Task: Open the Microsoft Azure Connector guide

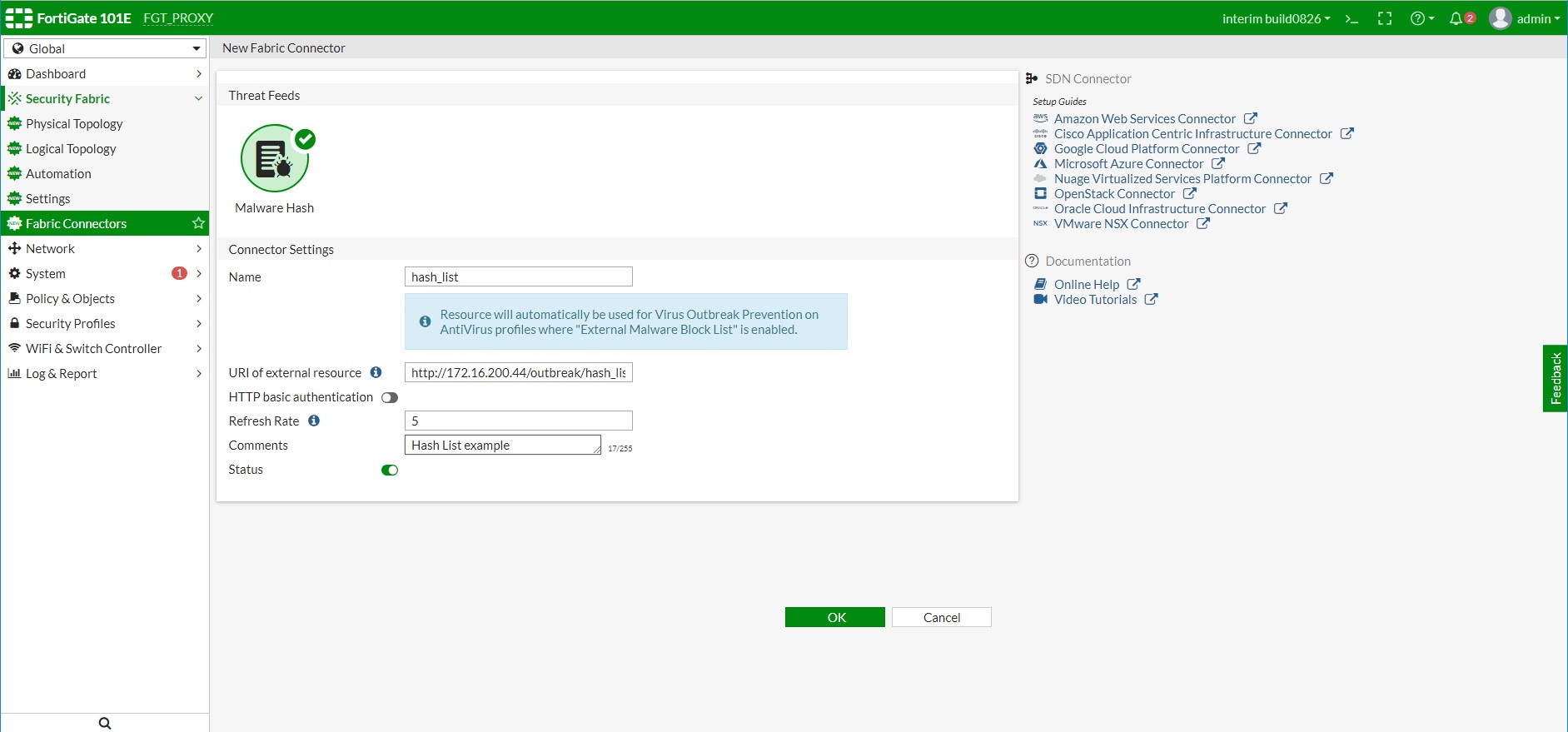Action: point(1128,164)
